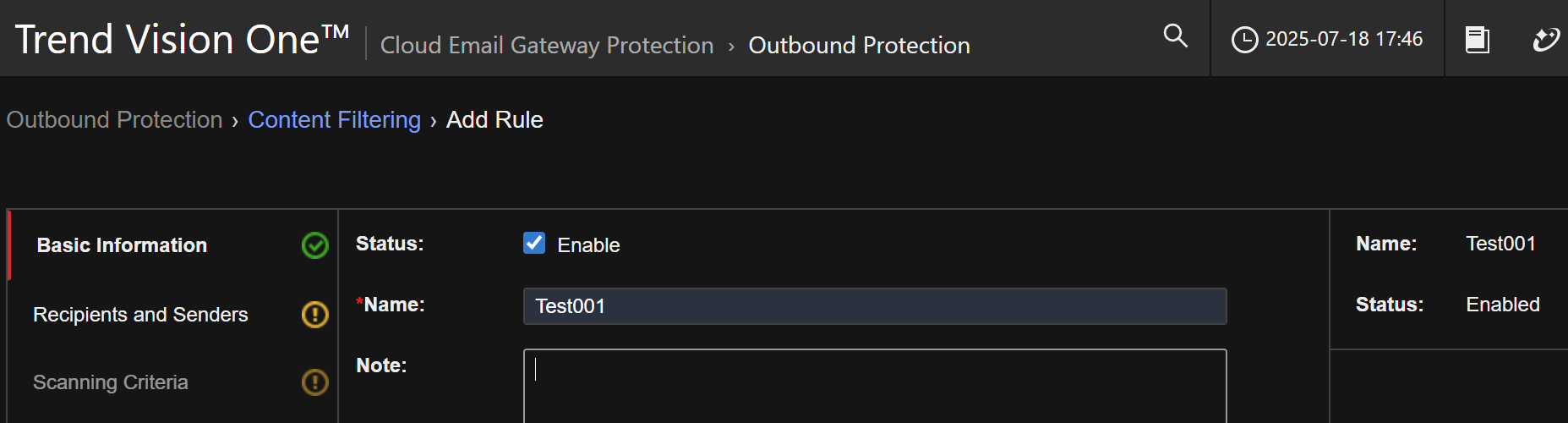The image size is (1568, 423).
Task: Select the Basic Information section
Action: click(x=122, y=245)
